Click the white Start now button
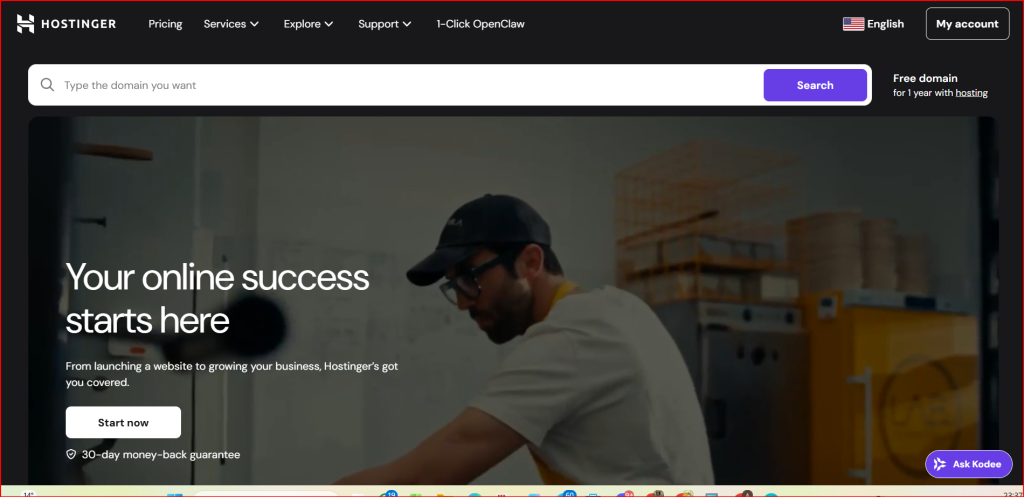Image resolution: width=1024 pixels, height=497 pixels. pos(123,423)
